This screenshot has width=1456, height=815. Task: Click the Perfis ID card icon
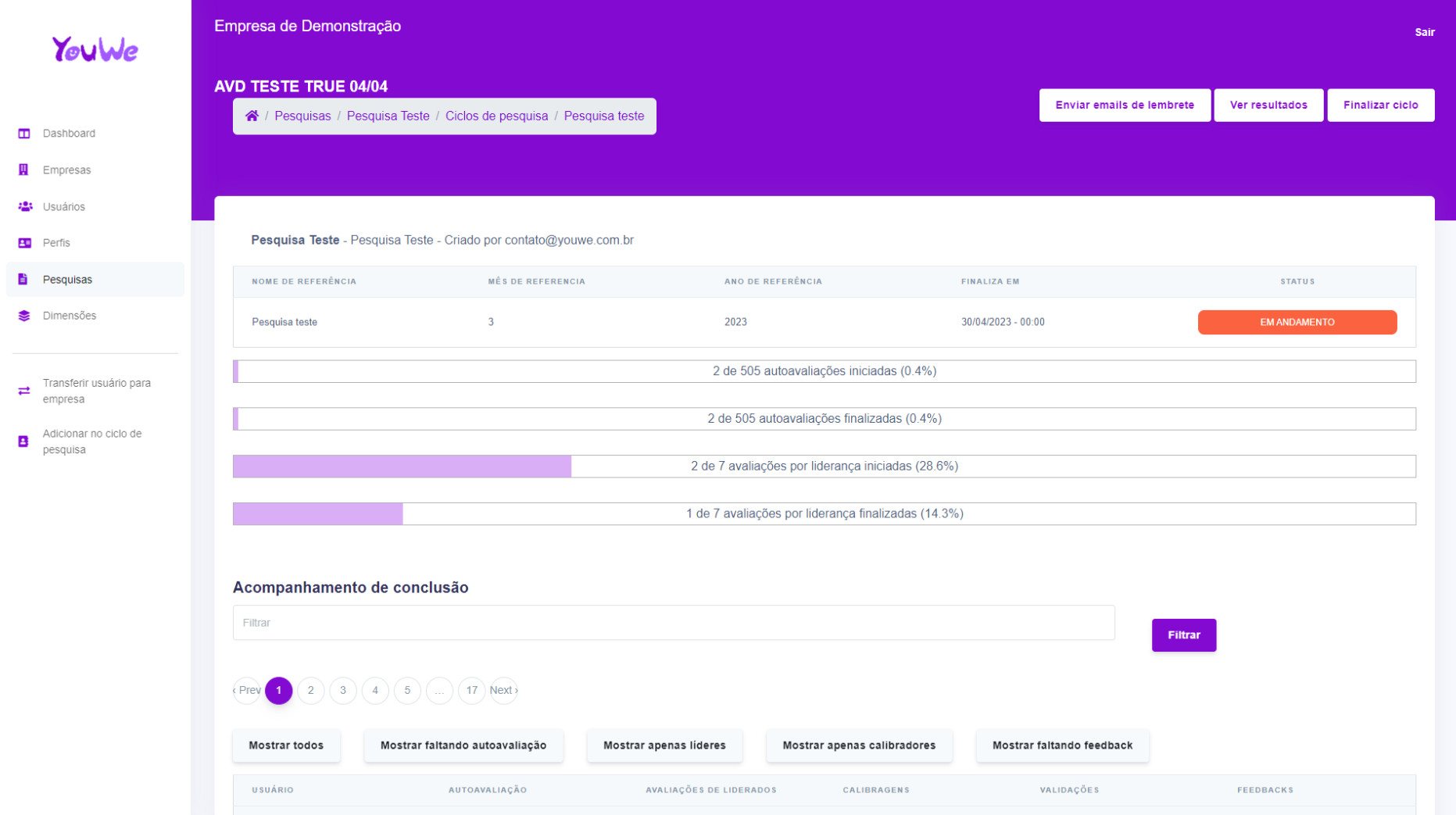click(x=24, y=243)
